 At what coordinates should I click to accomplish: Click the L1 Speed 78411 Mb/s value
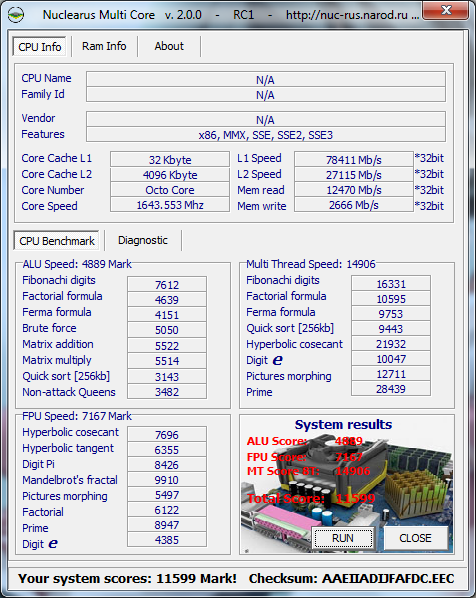click(x=354, y=159)
